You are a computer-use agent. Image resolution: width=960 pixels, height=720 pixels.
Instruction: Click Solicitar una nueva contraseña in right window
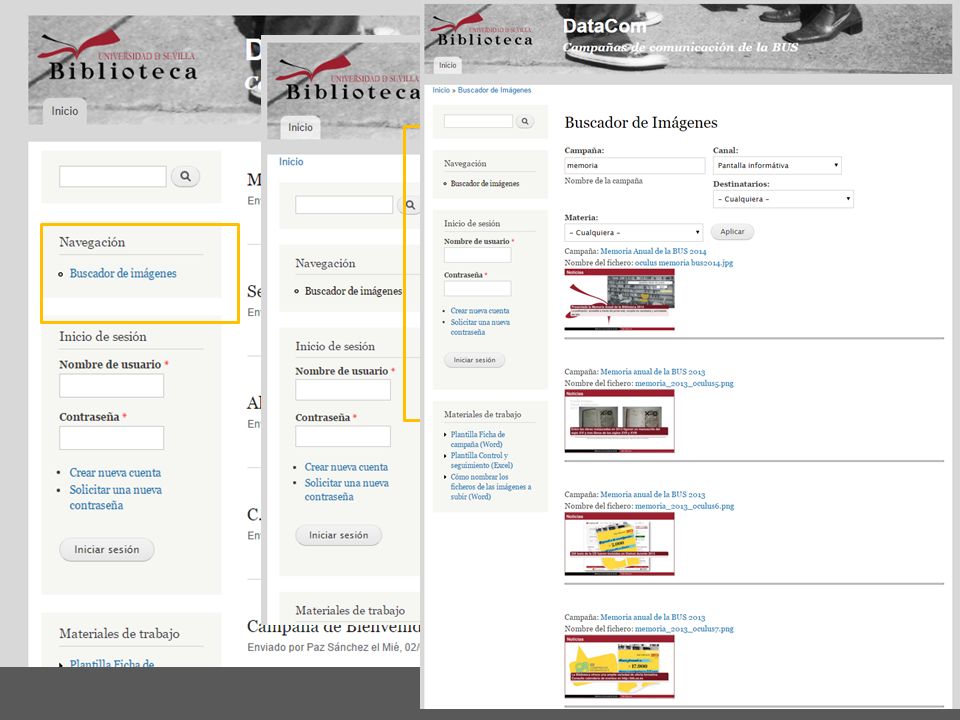(x=480, y=327)
